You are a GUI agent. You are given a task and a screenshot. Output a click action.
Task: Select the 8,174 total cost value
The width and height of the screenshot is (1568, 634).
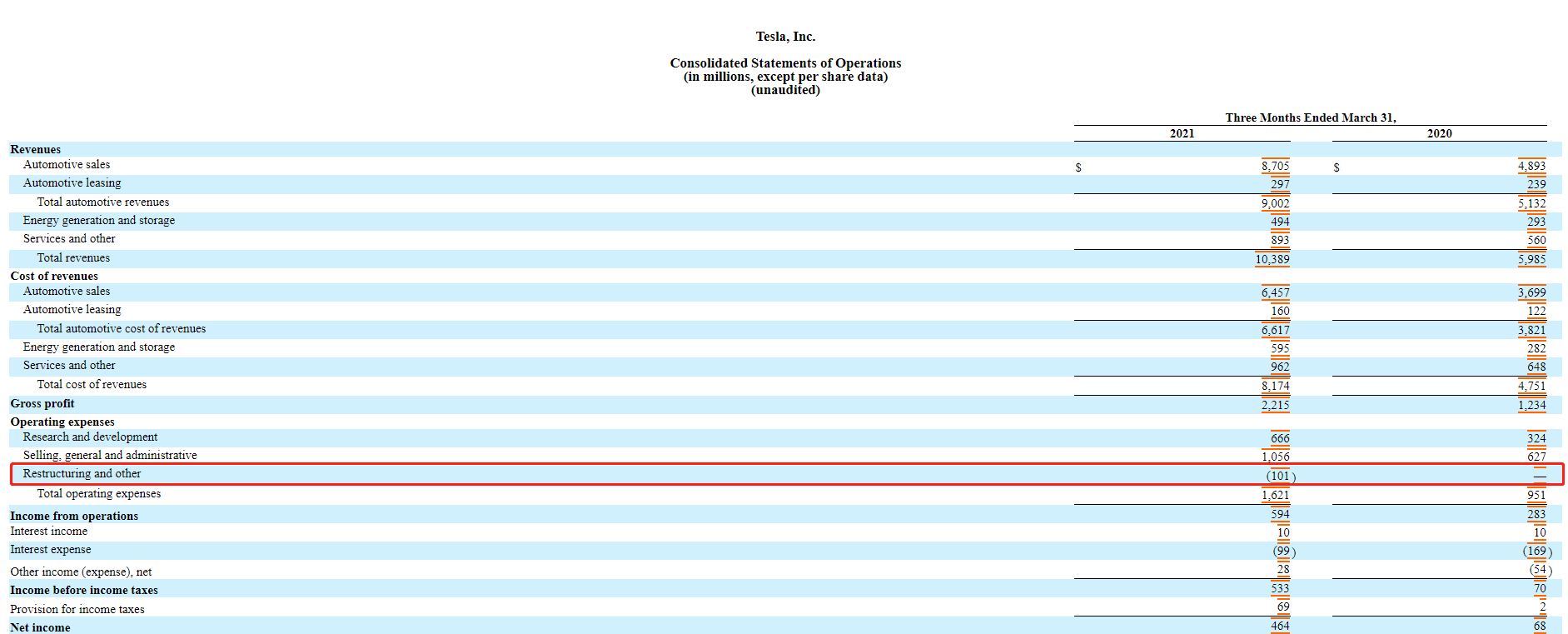click(1275, 386)
